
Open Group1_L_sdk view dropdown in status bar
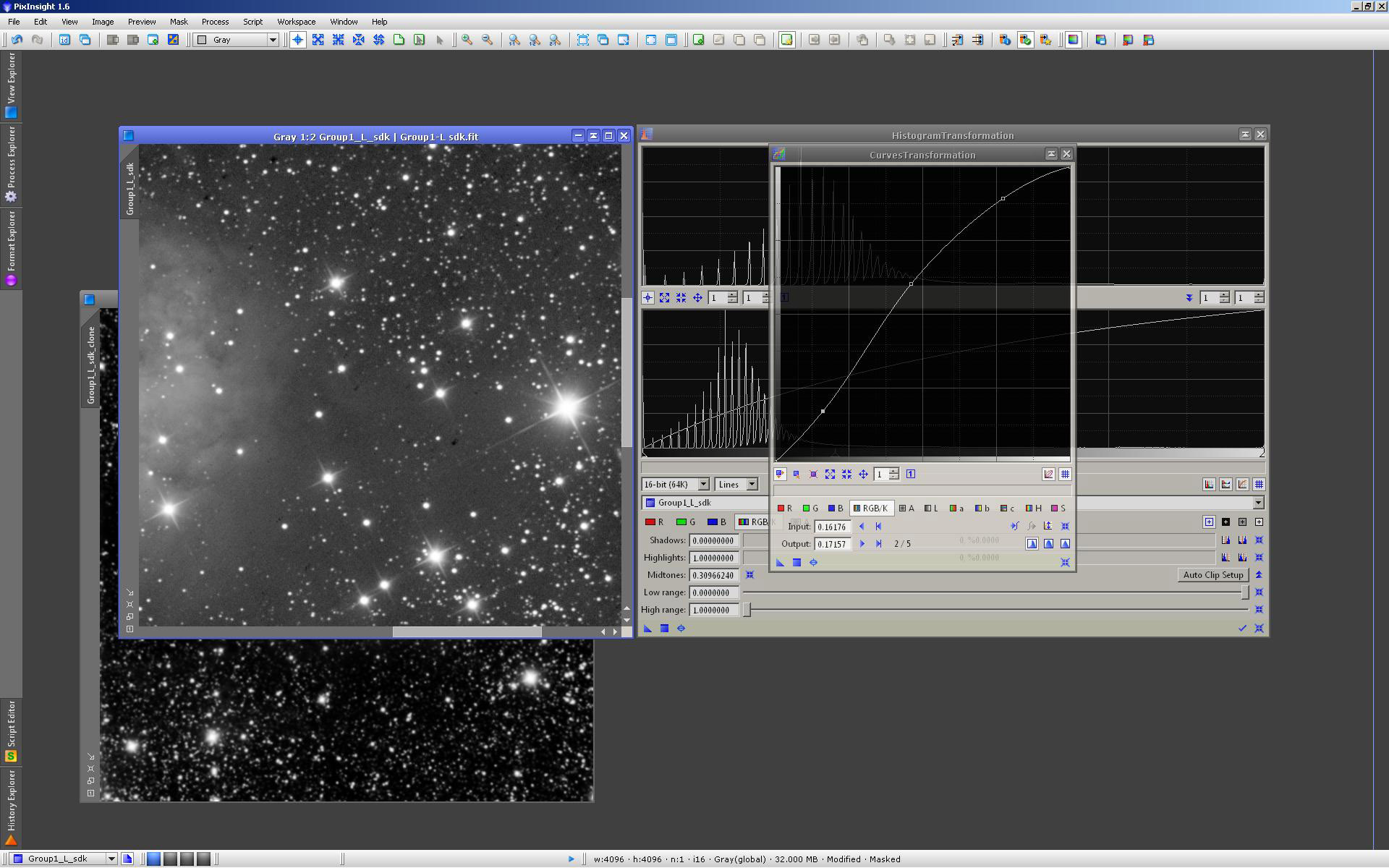63,859
